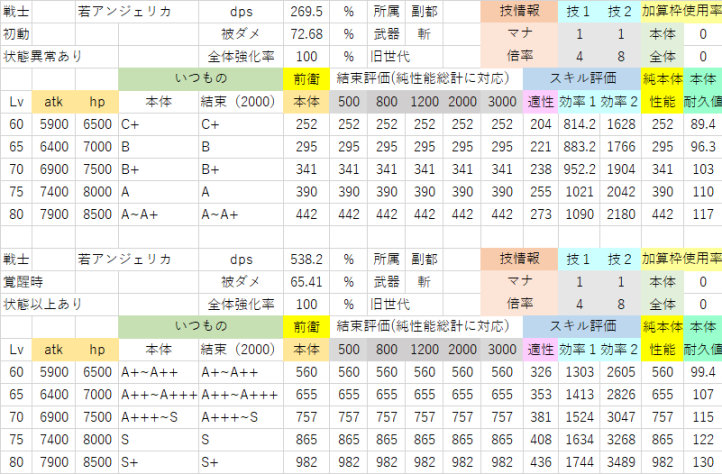Viewport: 722px width, 474px height.
Task: Select the cell showing 2042
Action: click(x=621, y=192)
